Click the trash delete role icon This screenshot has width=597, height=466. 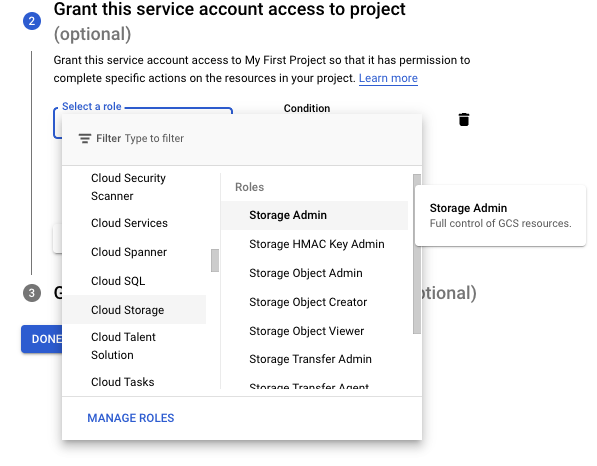(x=463, y=120)
